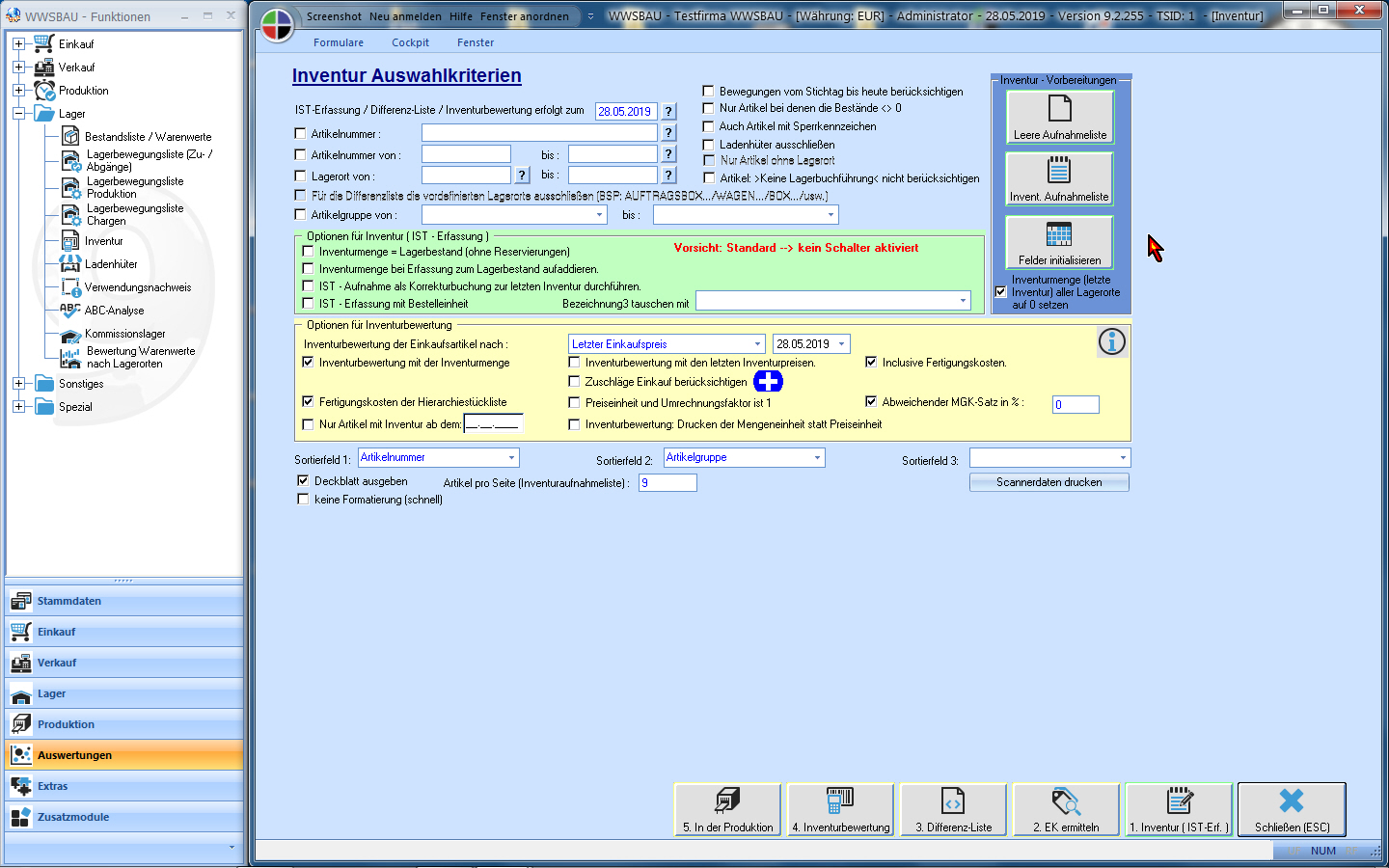Click the Leere Aufnahmeliste document icon
This screenshot has height=868, width=1389.
point(1059,109)
